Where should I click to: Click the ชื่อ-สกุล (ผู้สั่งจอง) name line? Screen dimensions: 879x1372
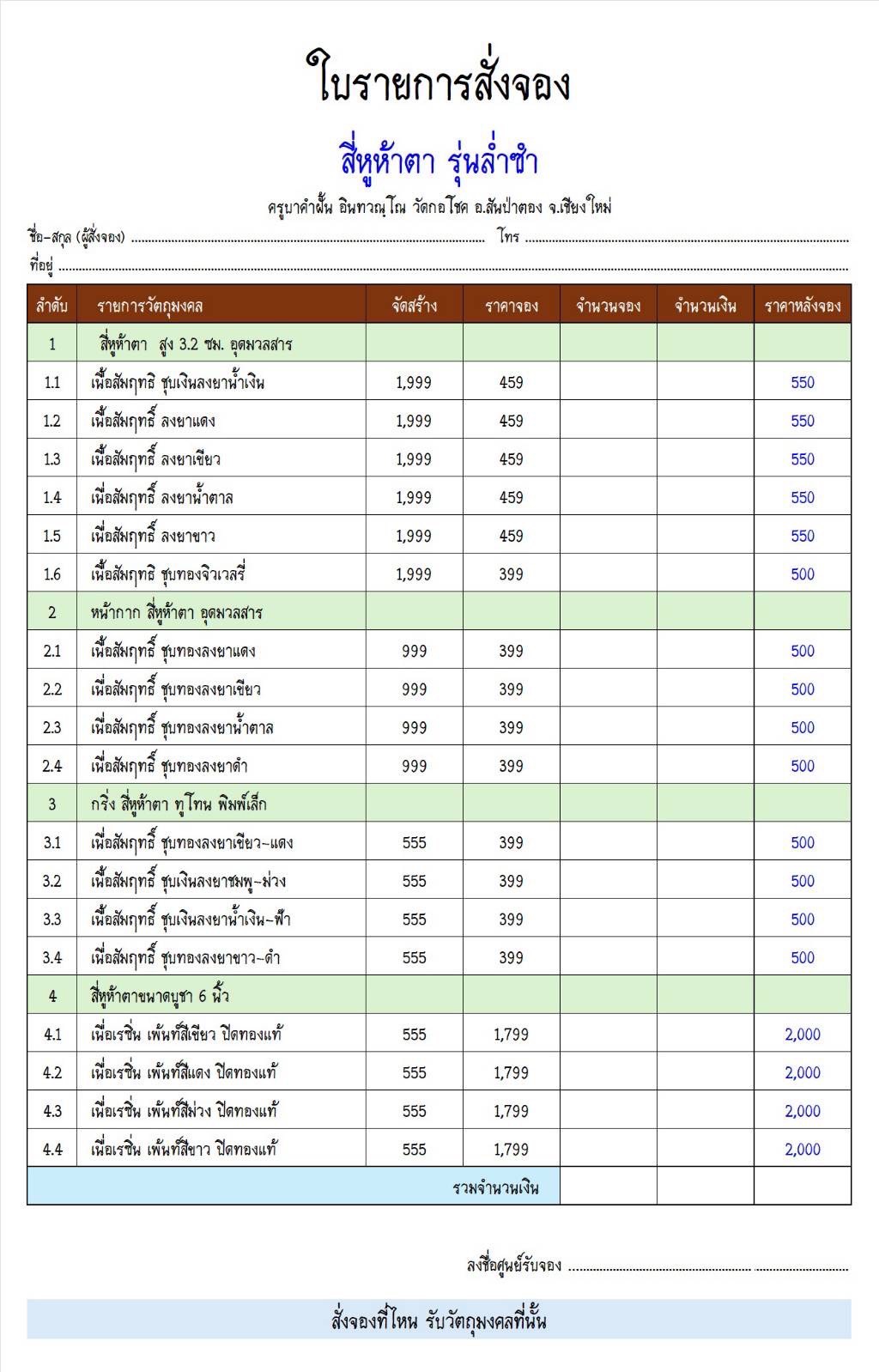pyautogui.click(x=307, y=240)
